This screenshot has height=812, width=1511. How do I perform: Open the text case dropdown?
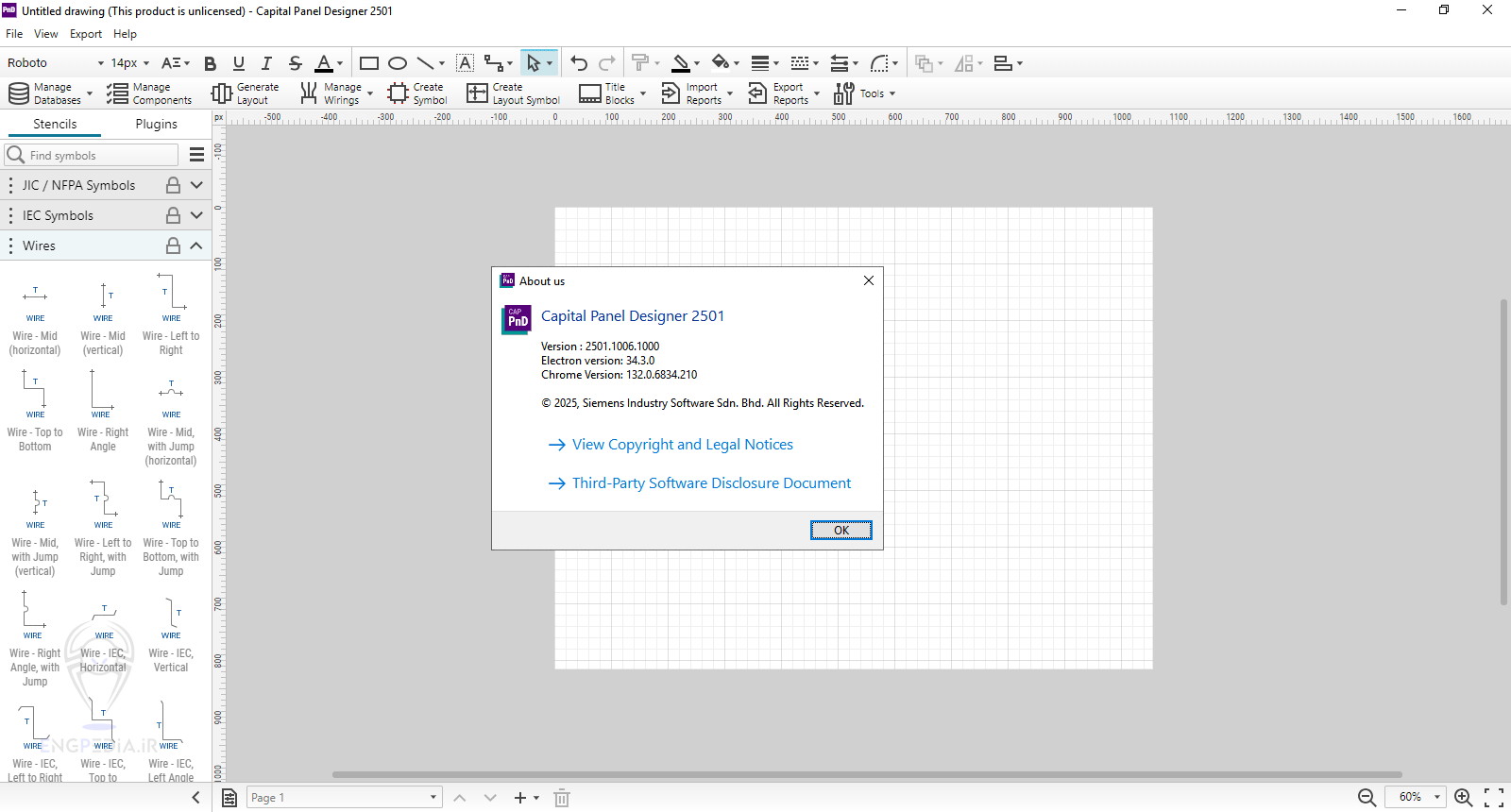[176, 63]
